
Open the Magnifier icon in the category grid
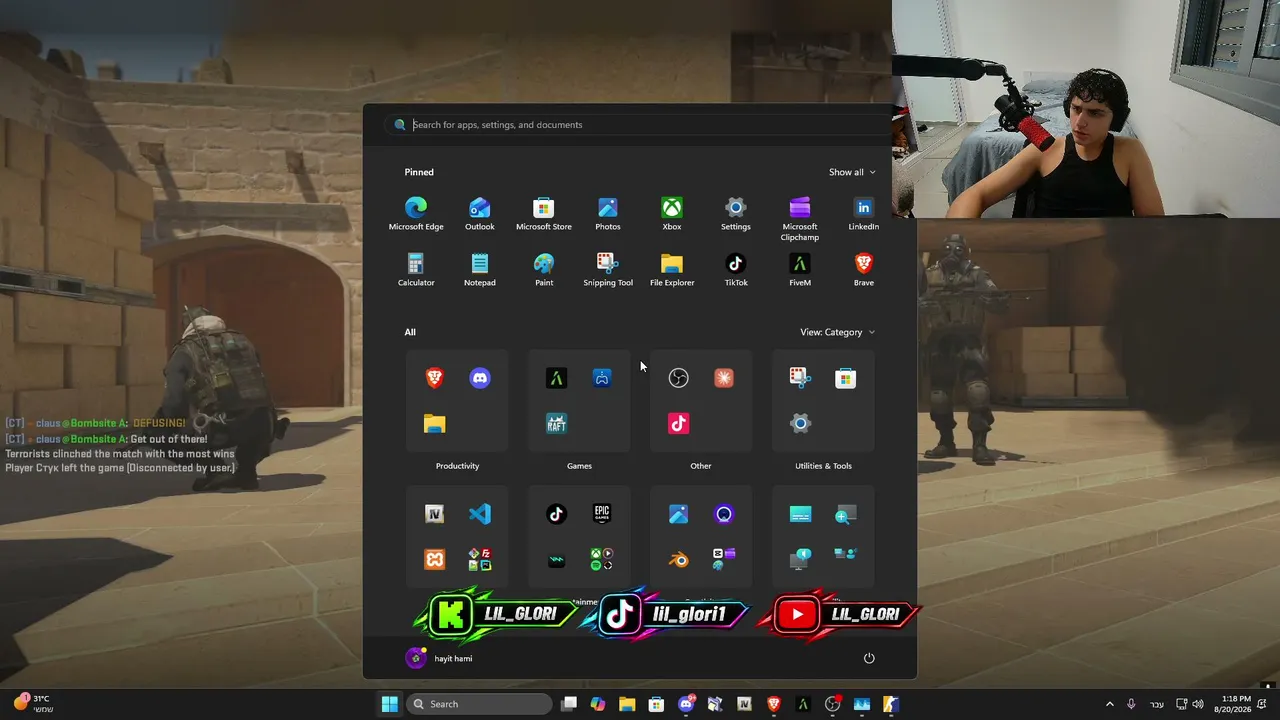click(845, 514)
